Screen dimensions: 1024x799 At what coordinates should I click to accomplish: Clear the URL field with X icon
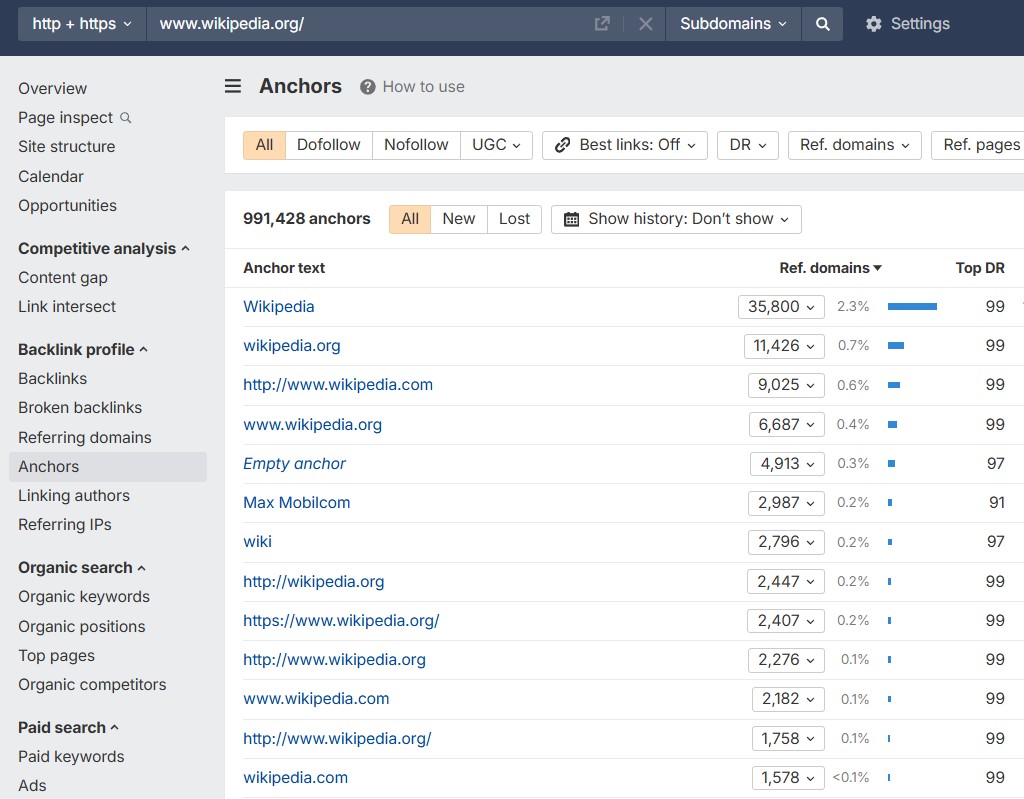coord(645,24)
